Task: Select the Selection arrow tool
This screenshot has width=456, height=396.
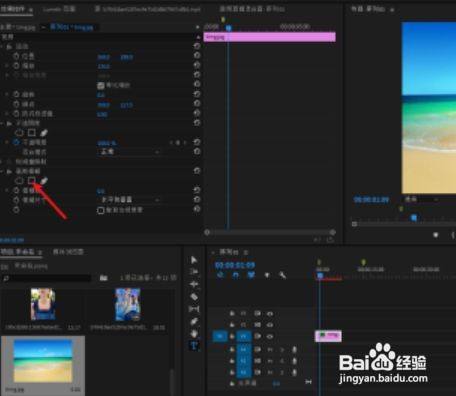Action: tap(194, 260)
